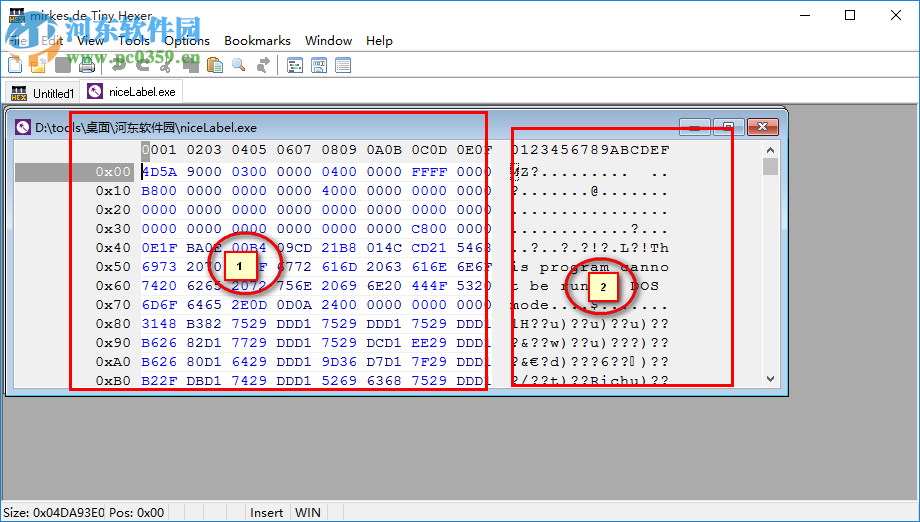
Task: Restore the niceLabel.exe child window
Action: pos(728,127)
